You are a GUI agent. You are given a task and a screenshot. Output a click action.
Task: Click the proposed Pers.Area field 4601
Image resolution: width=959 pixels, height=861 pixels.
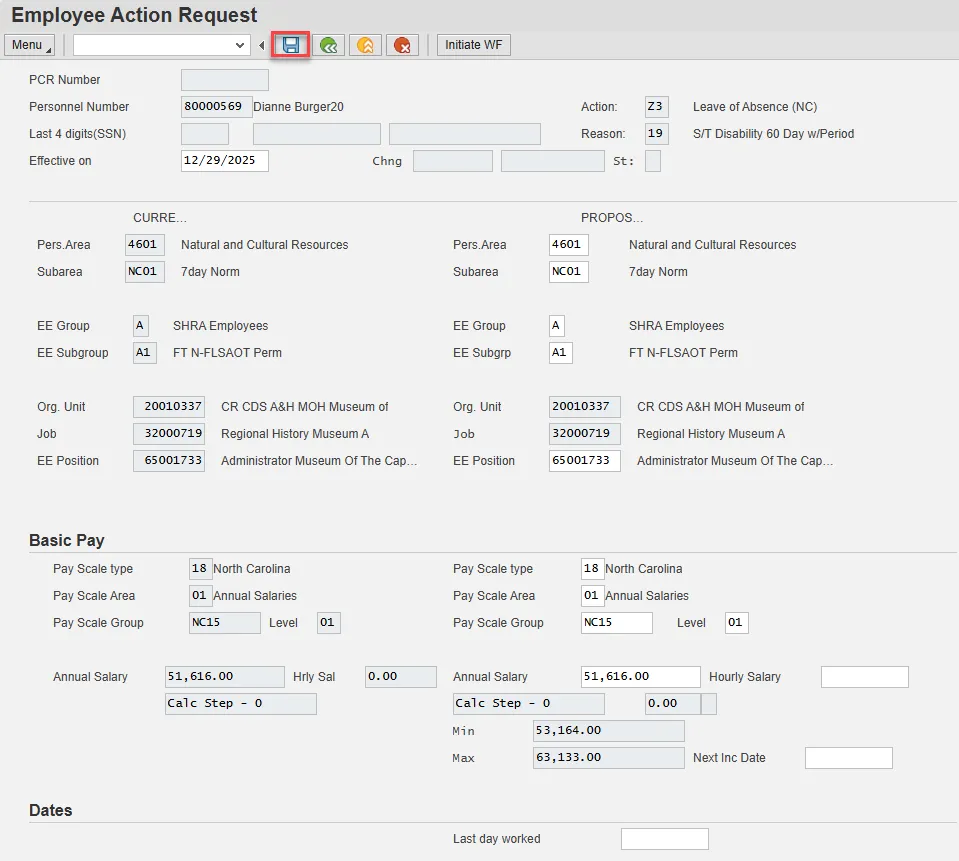[568, 245]
